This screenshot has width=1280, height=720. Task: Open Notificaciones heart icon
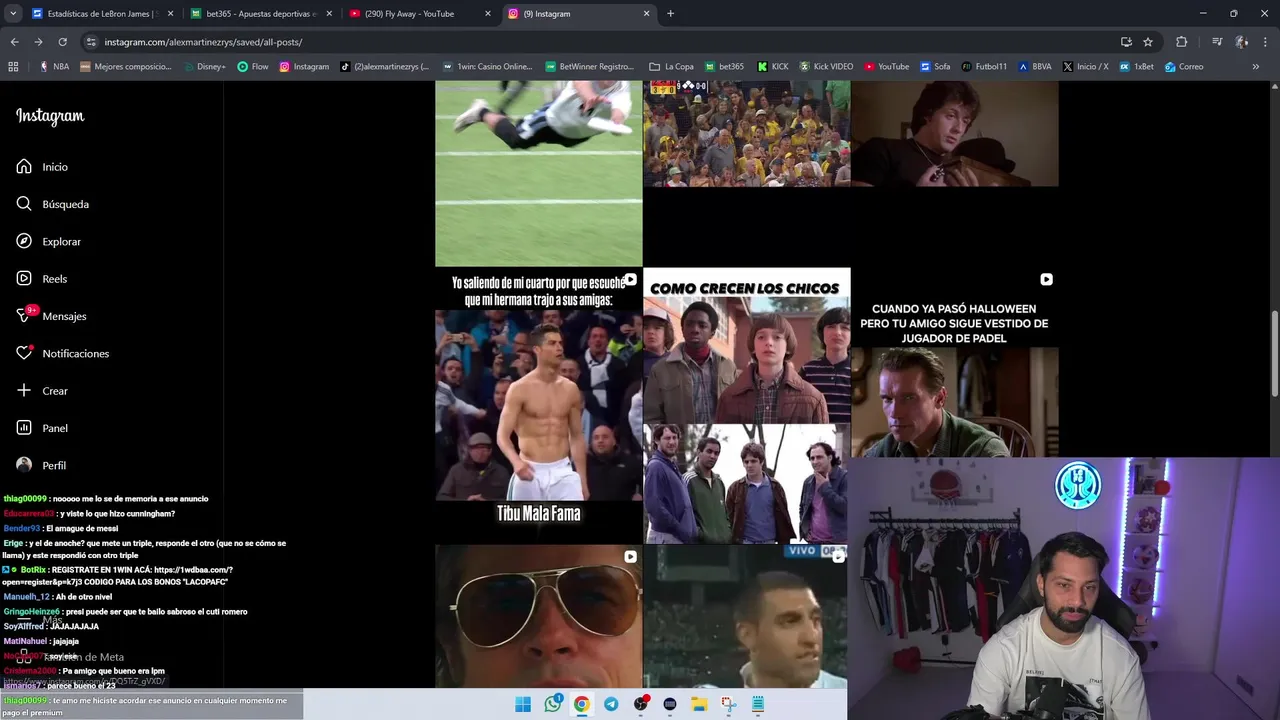(24, 353)
